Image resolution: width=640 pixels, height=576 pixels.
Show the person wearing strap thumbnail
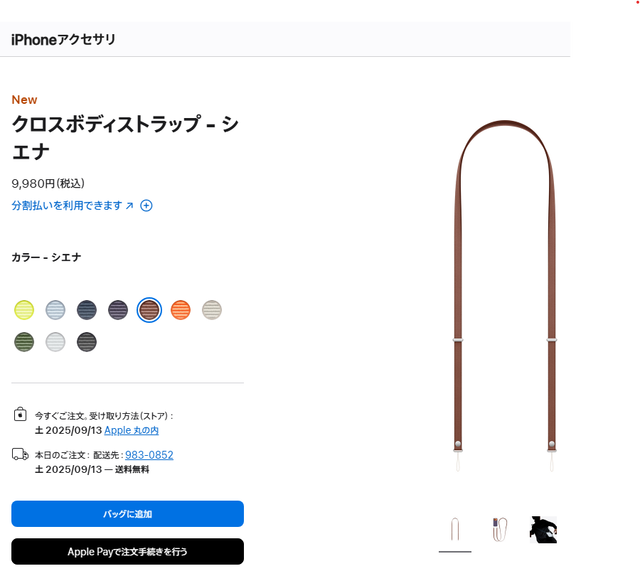[543, 529]
